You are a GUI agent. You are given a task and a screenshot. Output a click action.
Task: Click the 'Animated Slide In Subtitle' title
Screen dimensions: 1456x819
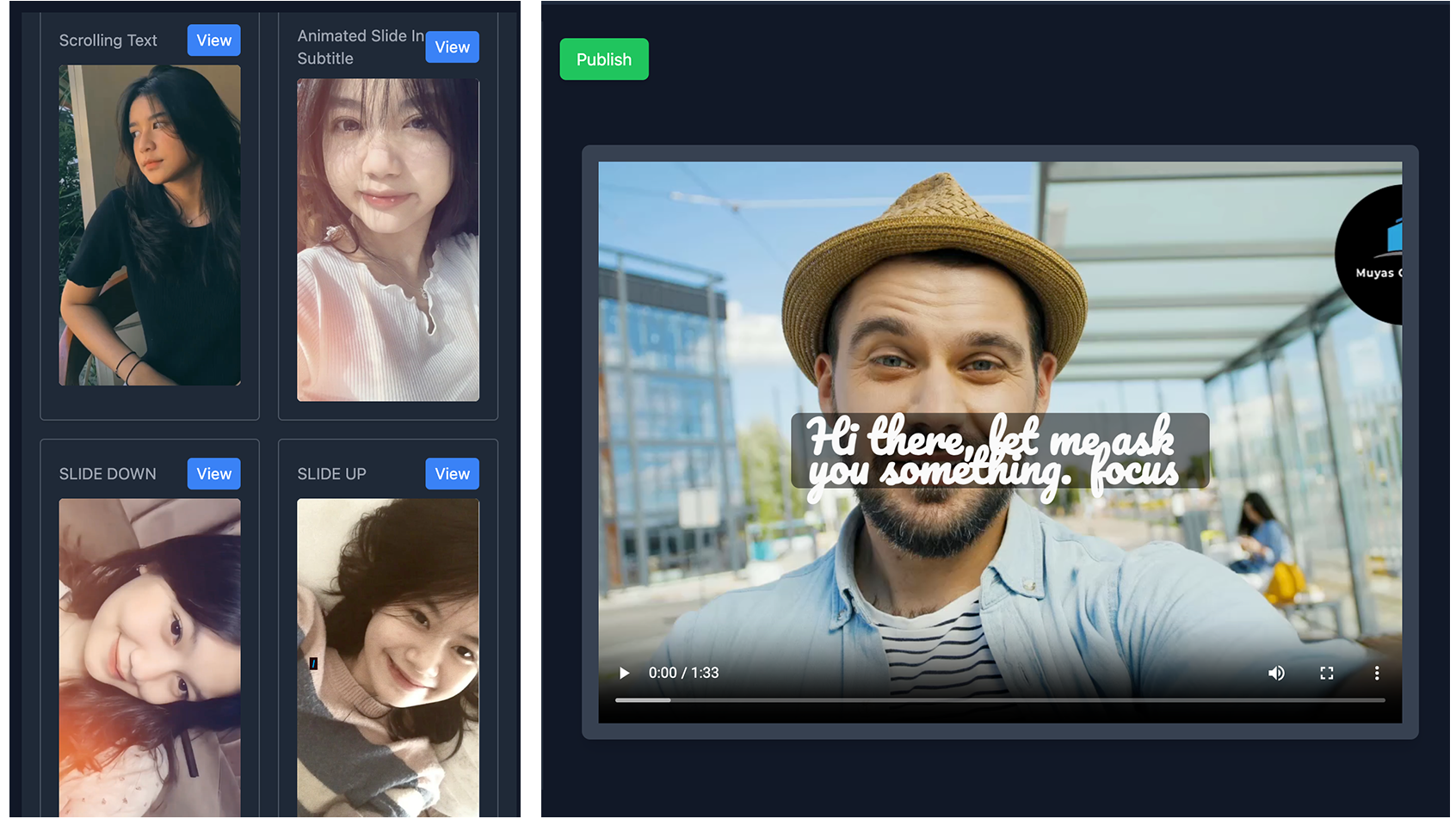(x=361, y=47)
